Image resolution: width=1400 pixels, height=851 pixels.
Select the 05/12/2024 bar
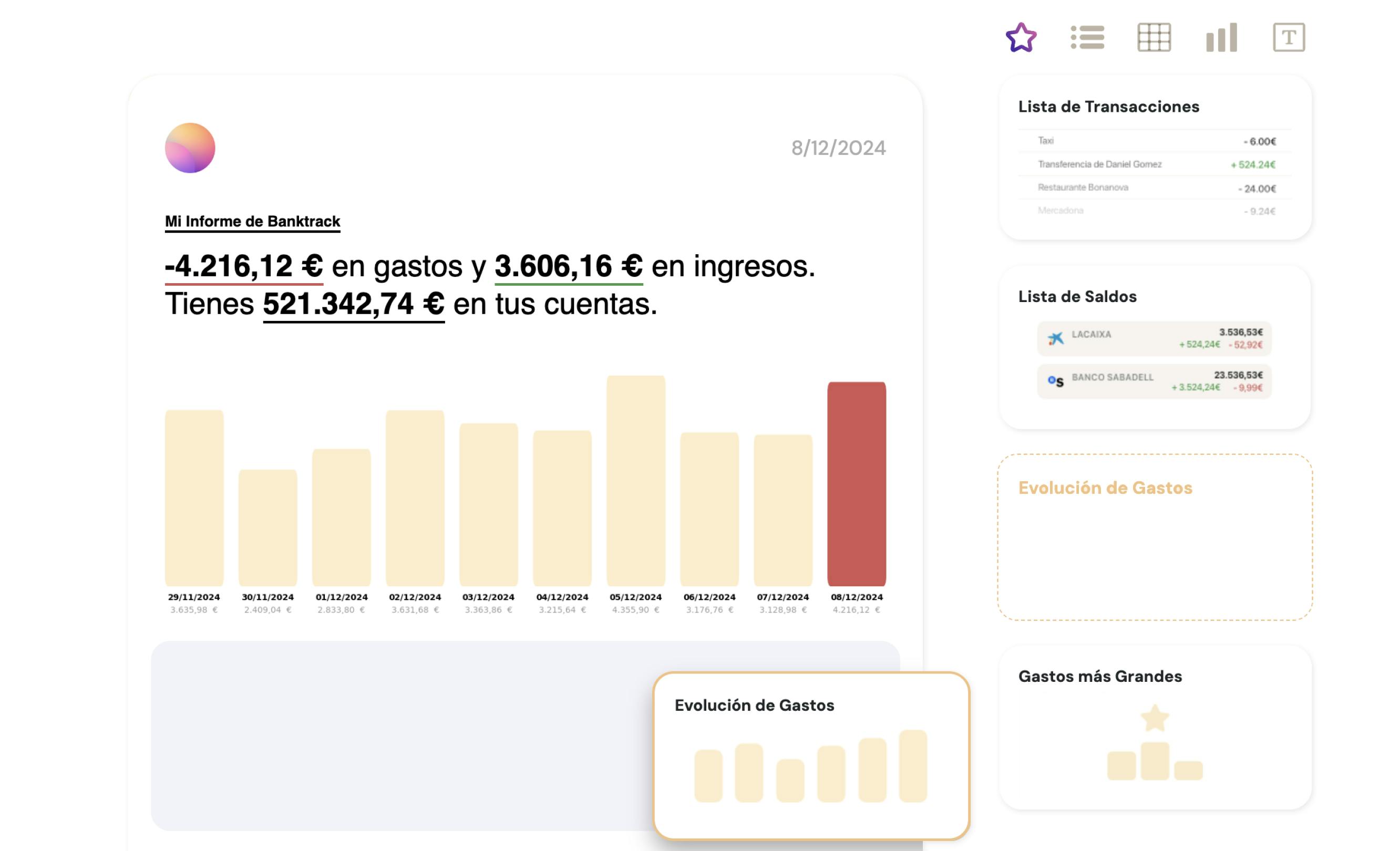coord(636,481)
